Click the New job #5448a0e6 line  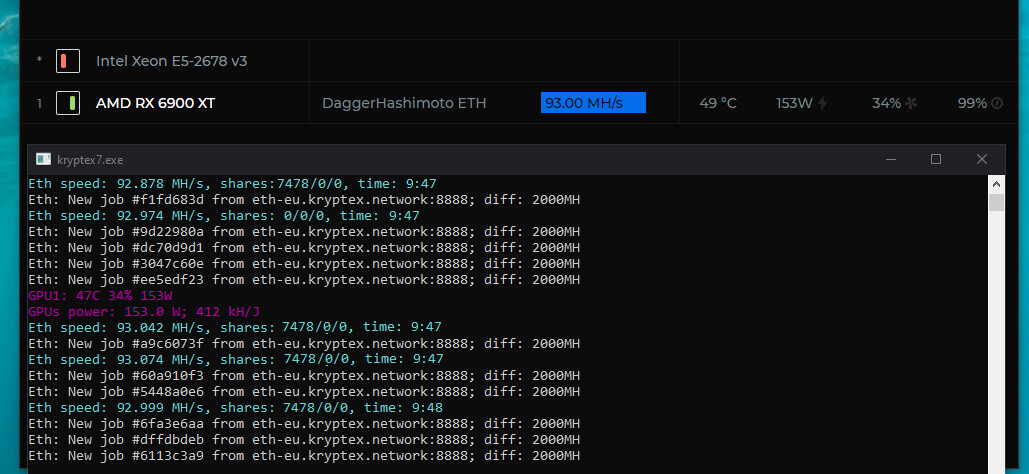[x=304, y=391]
